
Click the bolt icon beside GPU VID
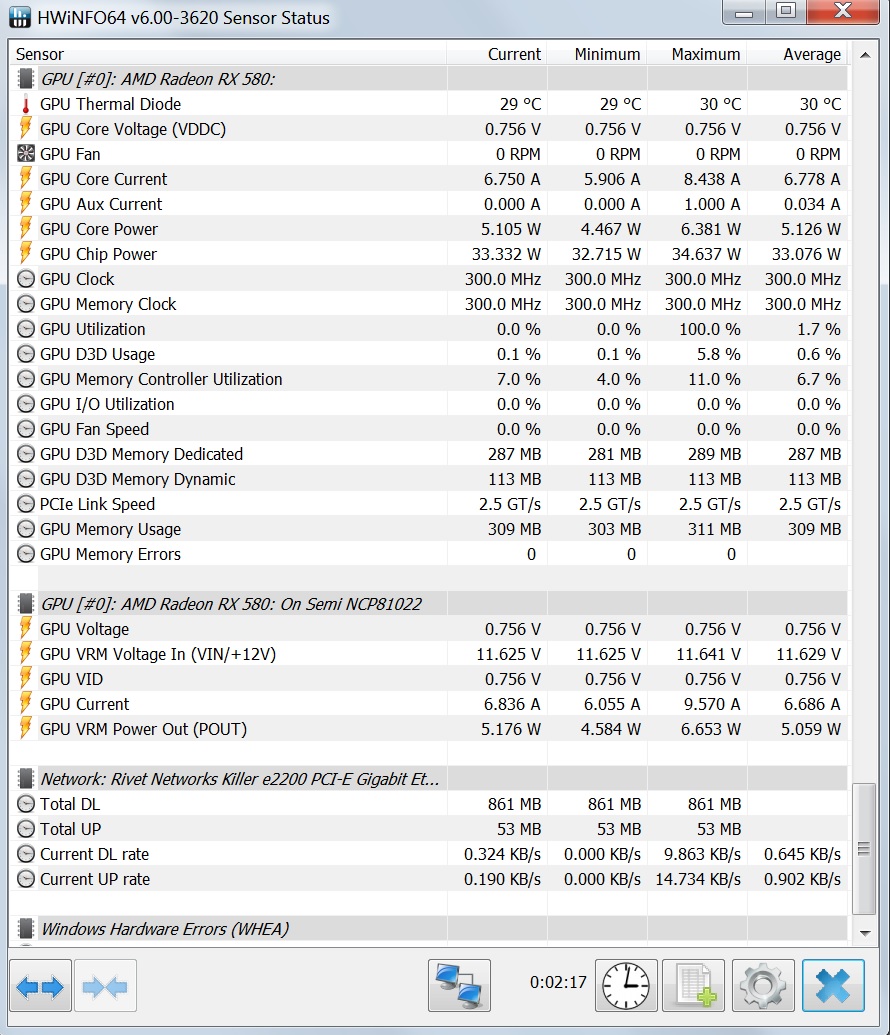(25, 679)
